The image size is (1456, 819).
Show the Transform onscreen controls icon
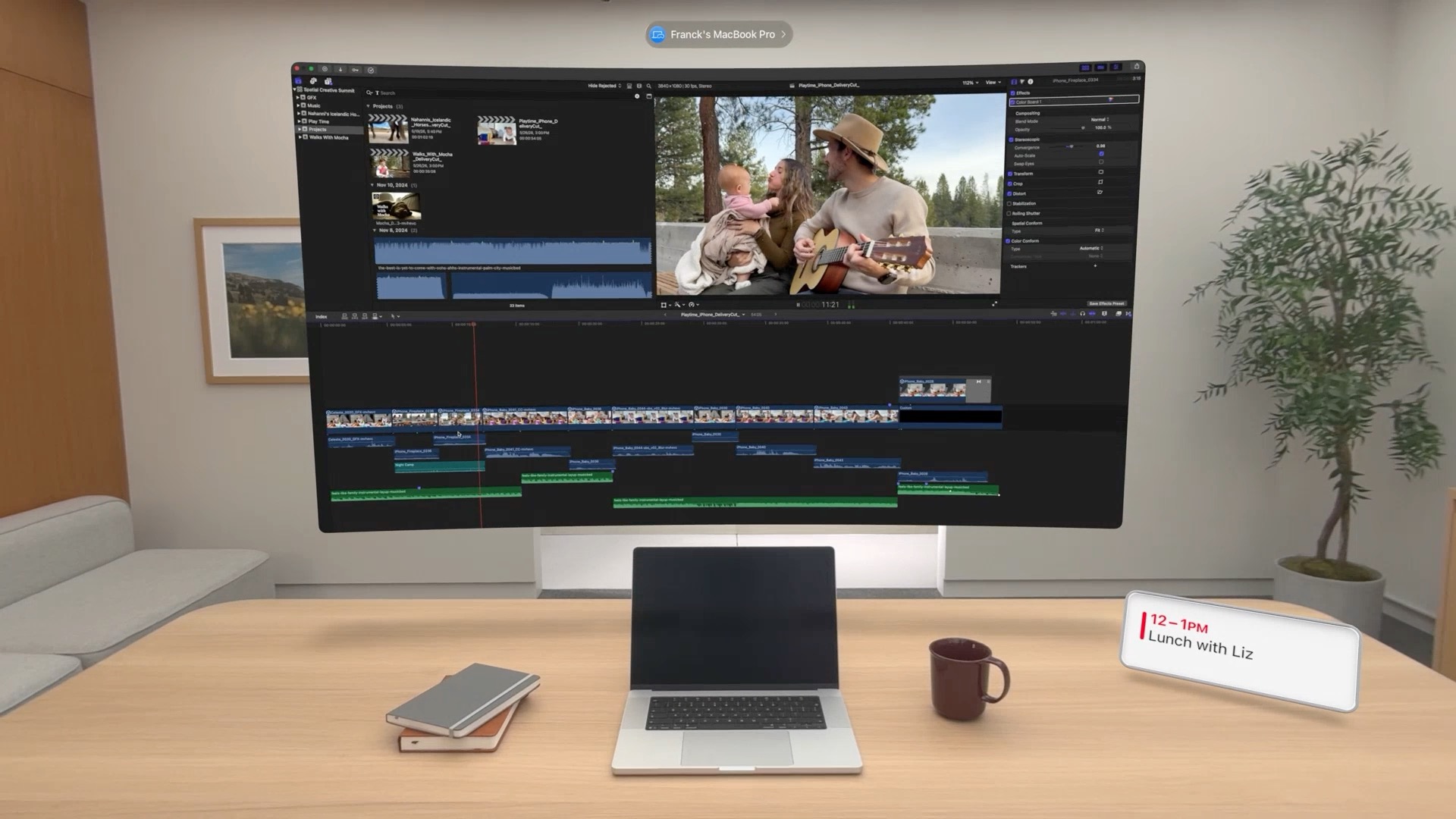point(1100,172)
